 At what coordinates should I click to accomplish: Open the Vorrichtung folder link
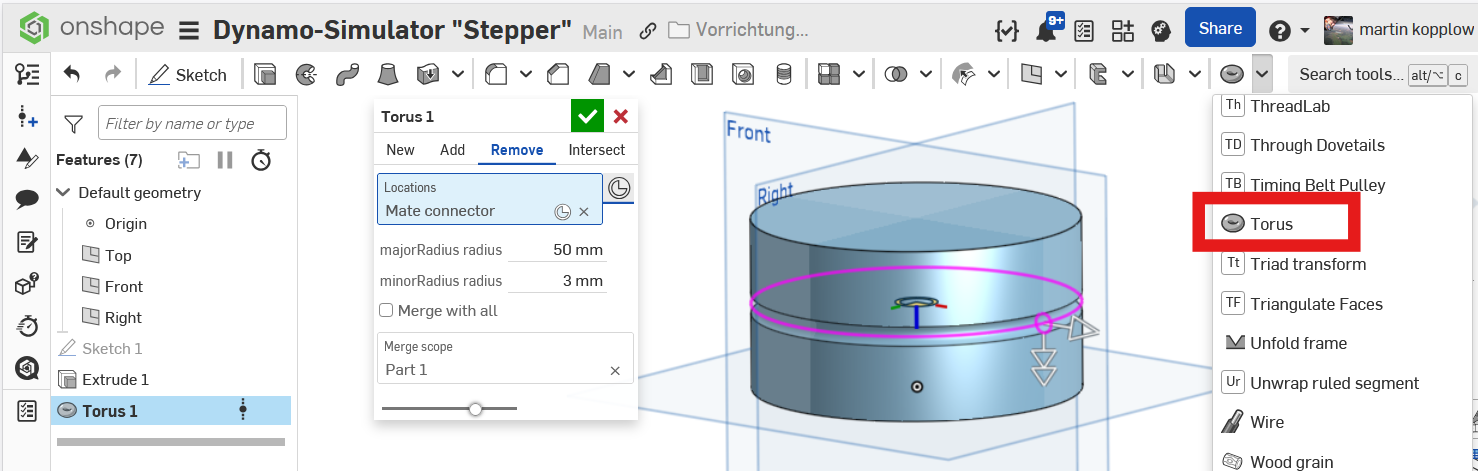pos(738,30)
